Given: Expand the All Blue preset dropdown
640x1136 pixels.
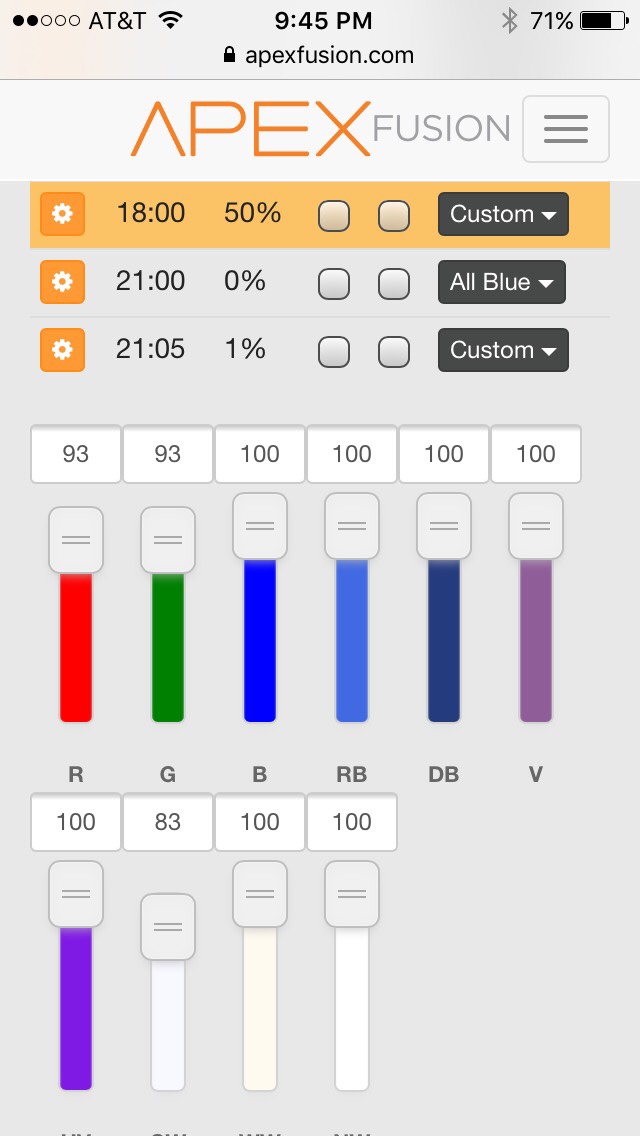Looking at the screenshot, I should [x=502, y=282].
